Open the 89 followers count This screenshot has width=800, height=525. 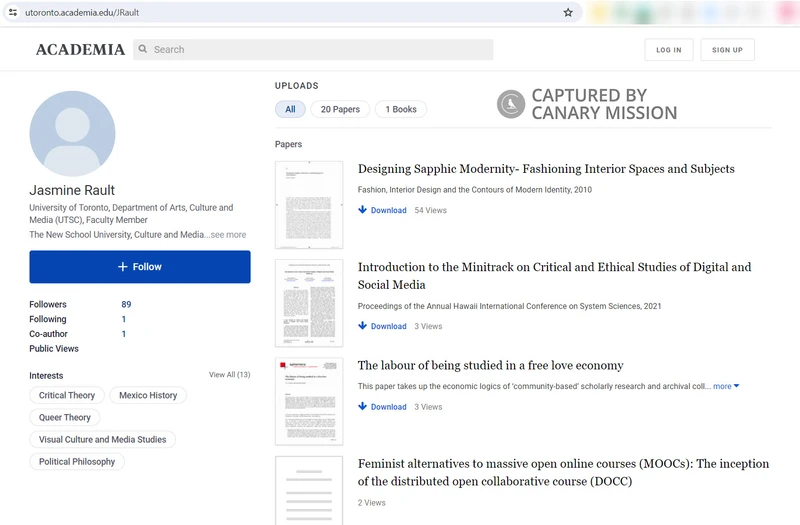click(126, 304)
